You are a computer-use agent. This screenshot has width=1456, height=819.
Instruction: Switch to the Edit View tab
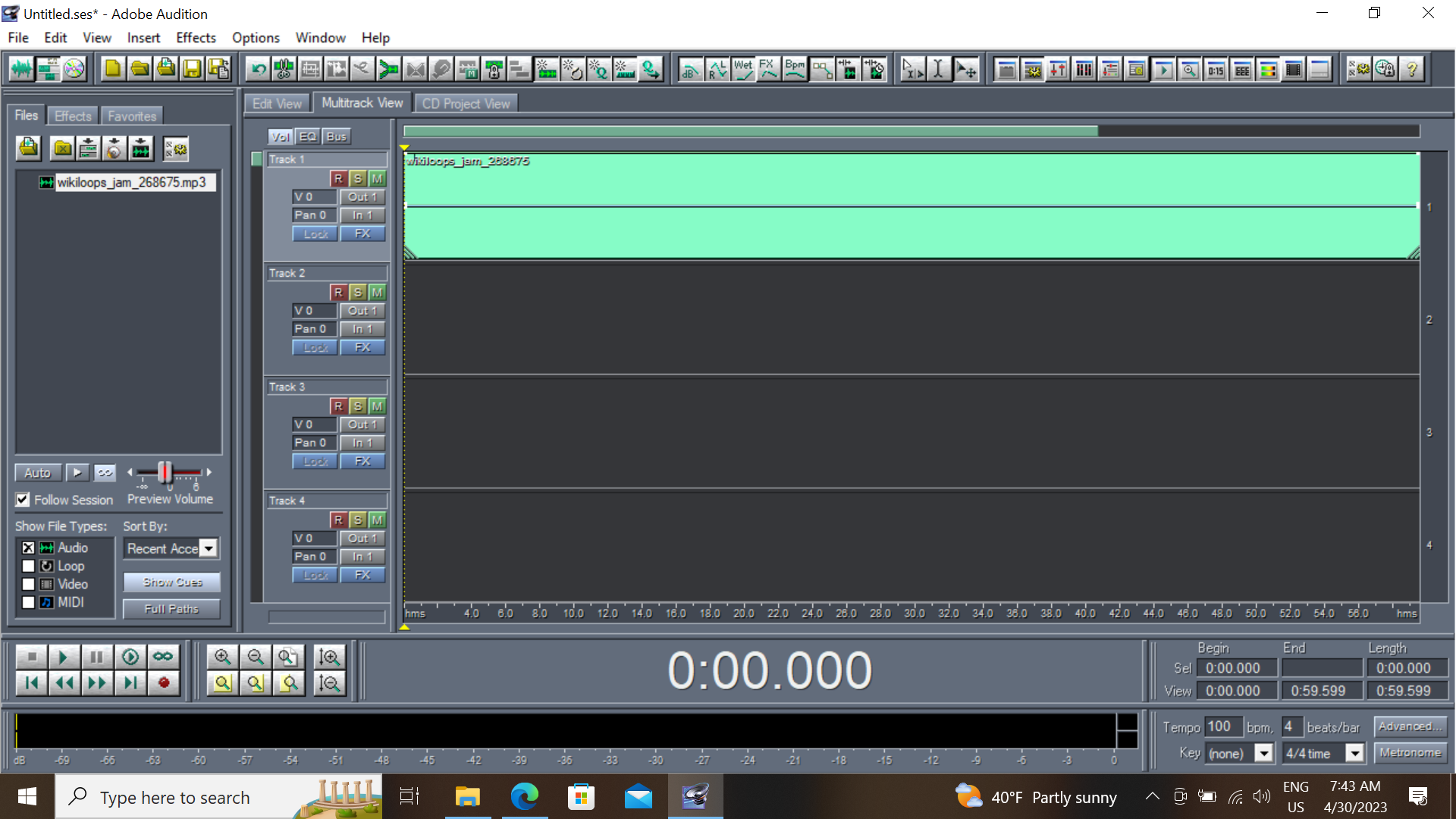tap(276, 104)
